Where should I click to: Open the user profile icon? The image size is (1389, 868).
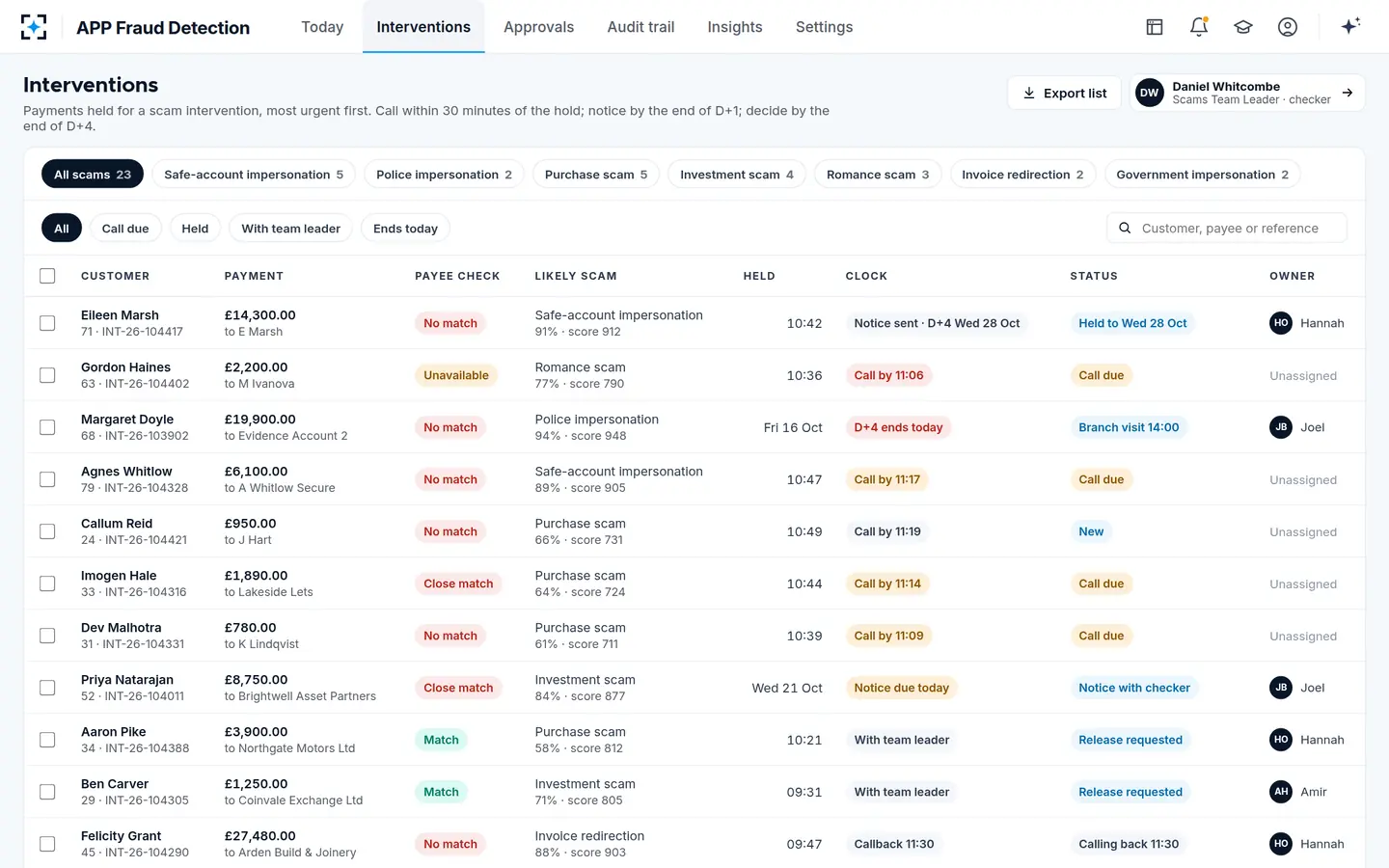pos(1288,27)
